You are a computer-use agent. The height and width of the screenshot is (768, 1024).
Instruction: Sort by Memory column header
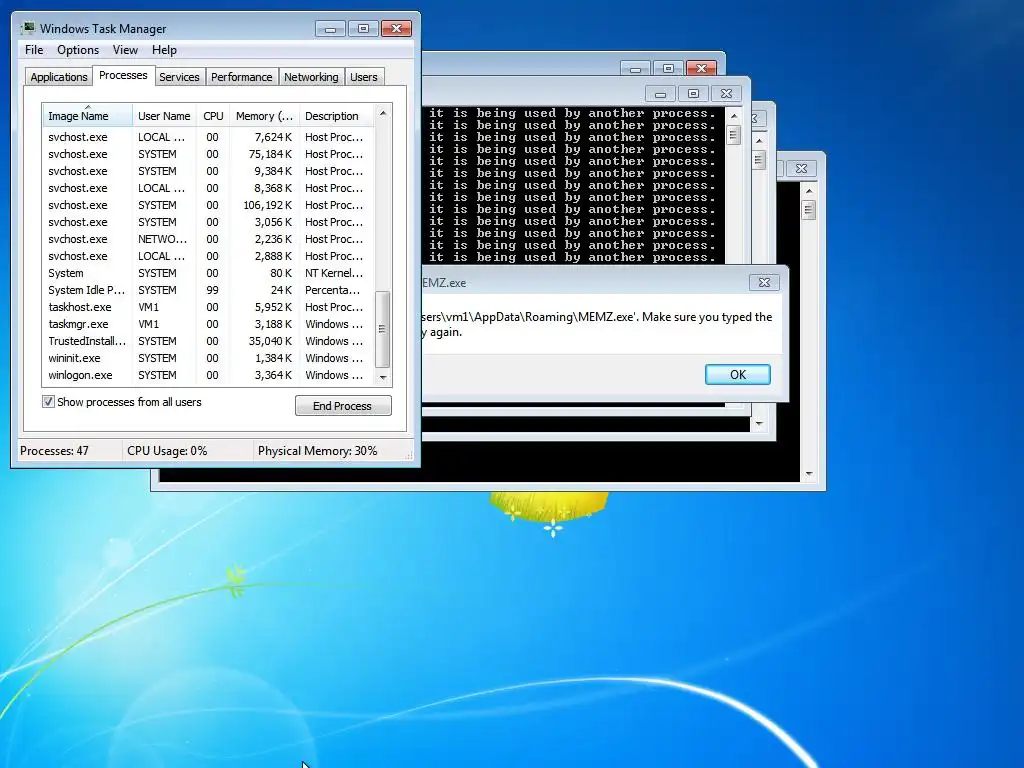point(264,116)
